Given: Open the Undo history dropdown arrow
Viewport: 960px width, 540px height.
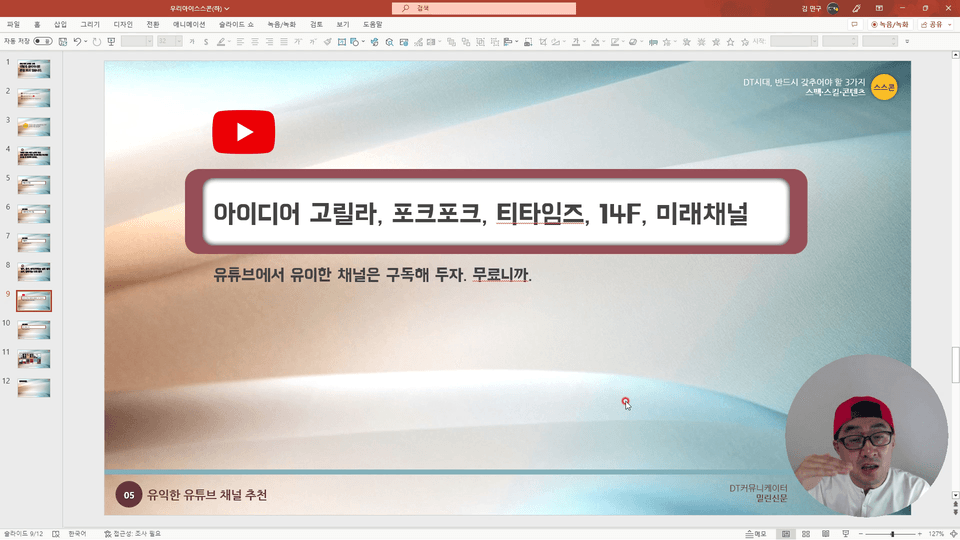Looking at the screenshot, I should [x=86, y=42].
